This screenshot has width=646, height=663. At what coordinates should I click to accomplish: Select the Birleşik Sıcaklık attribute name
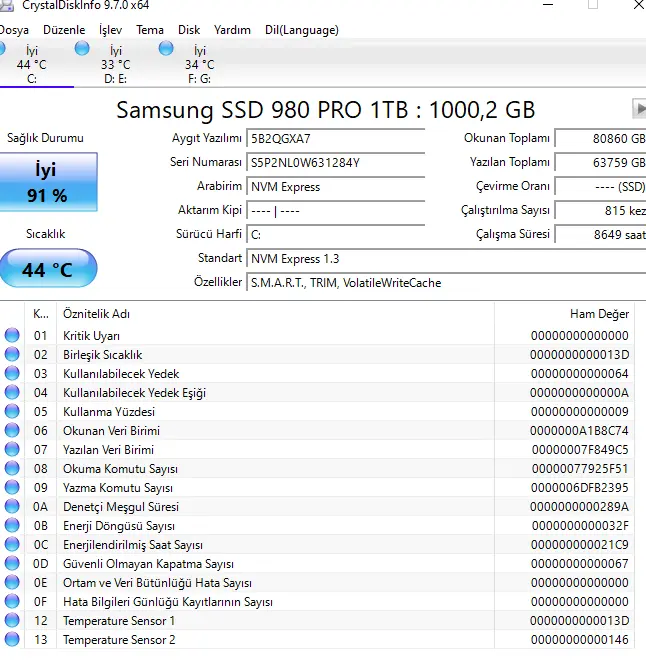103,355
